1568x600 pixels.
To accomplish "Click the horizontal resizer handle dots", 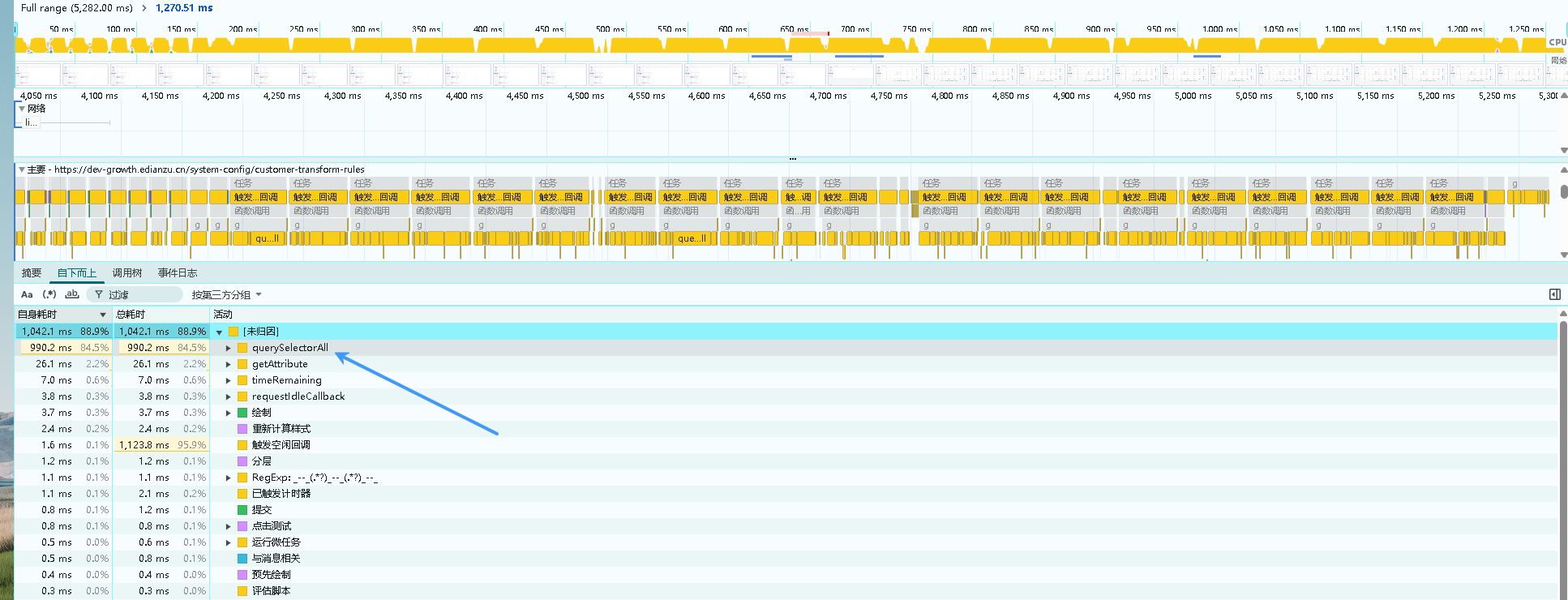I will (792, 159).
